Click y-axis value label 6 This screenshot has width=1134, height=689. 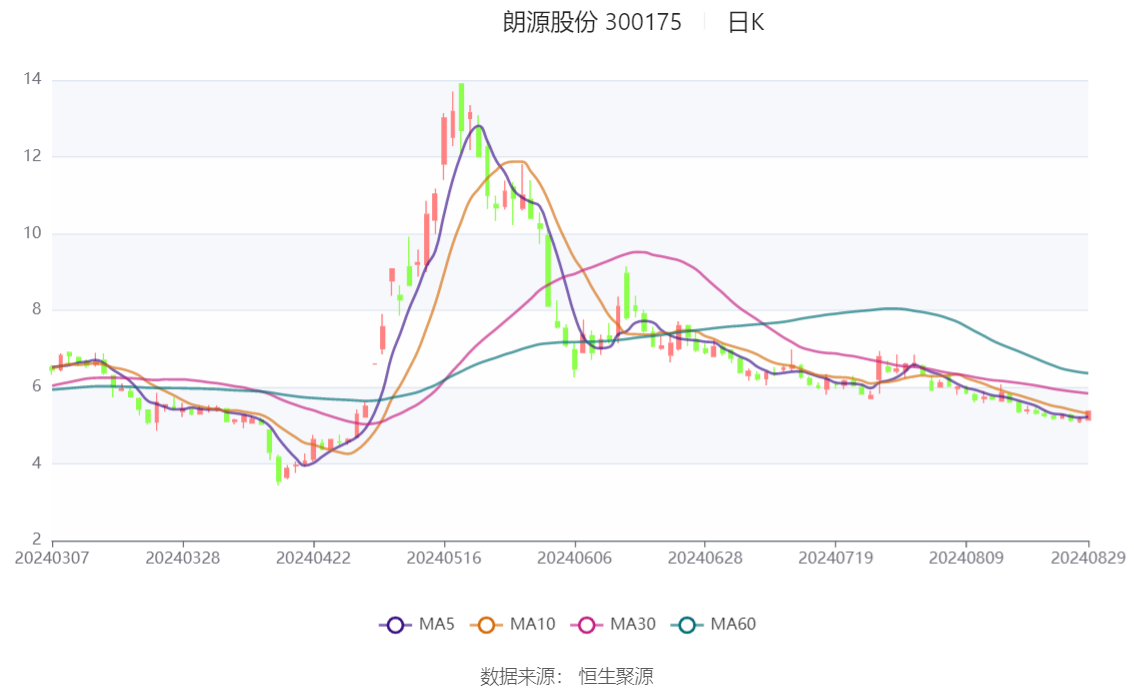coord(36,386)
